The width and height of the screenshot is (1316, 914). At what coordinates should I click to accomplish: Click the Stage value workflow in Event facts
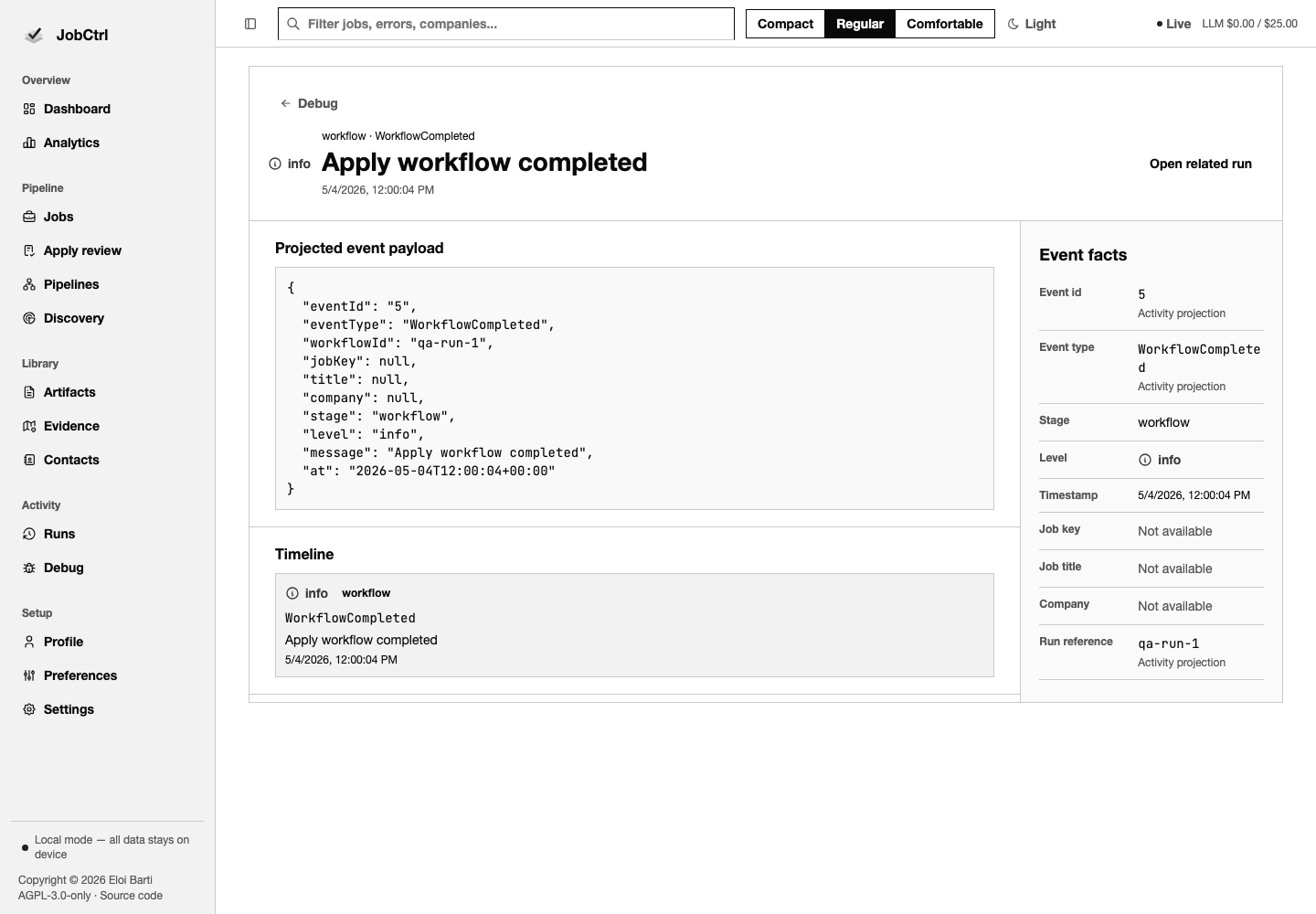point(1163,422)
